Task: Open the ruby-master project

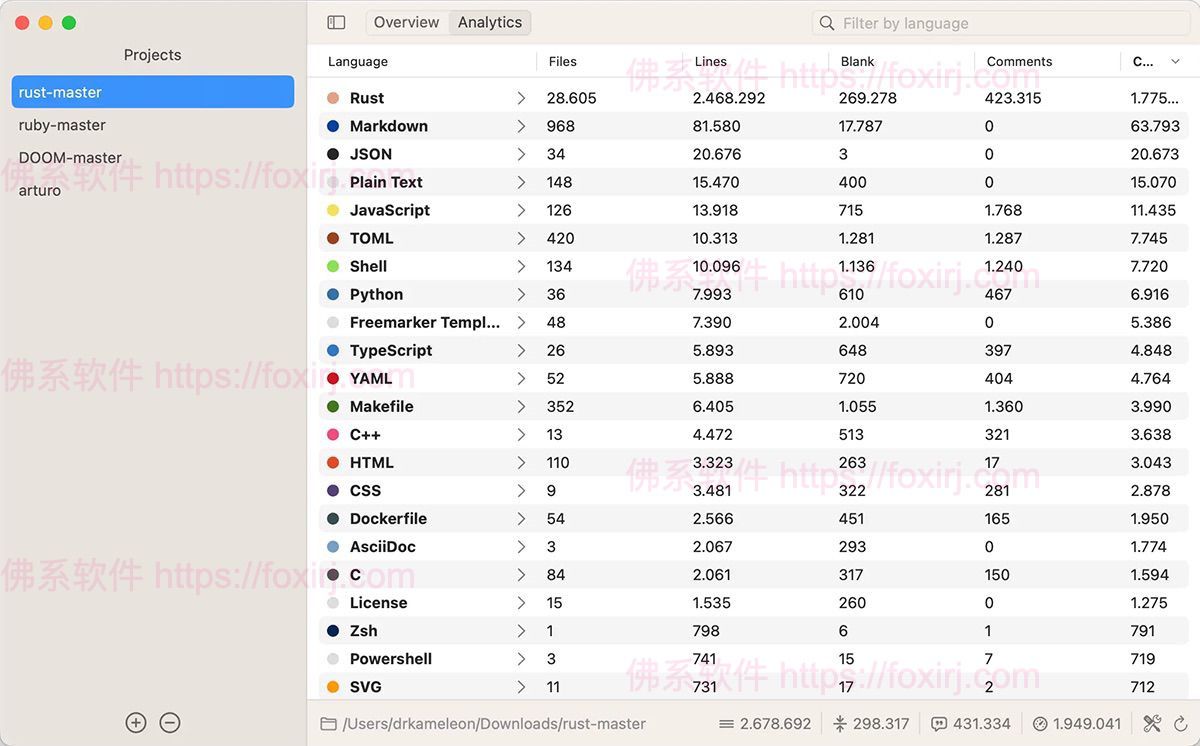Action: point(62,125)
